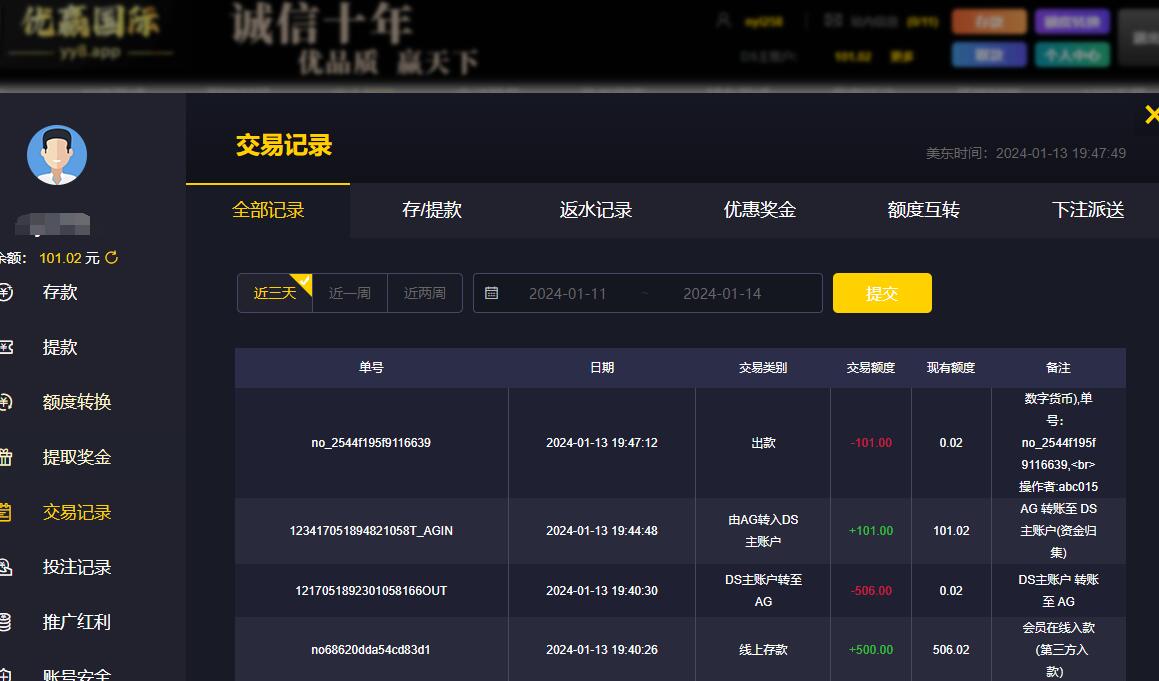Click the 额度转换 icon in sidebar

tap(5, 403)
